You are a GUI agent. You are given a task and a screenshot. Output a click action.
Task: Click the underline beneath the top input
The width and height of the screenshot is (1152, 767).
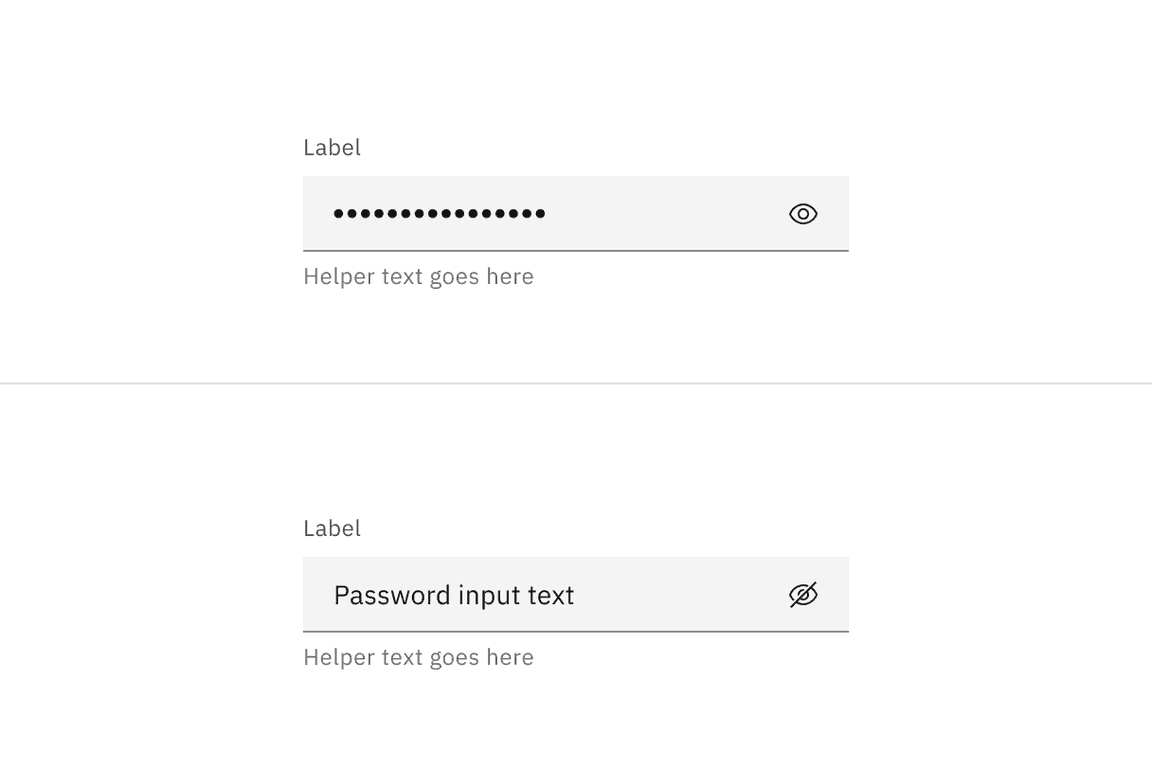tap(576, 249)
